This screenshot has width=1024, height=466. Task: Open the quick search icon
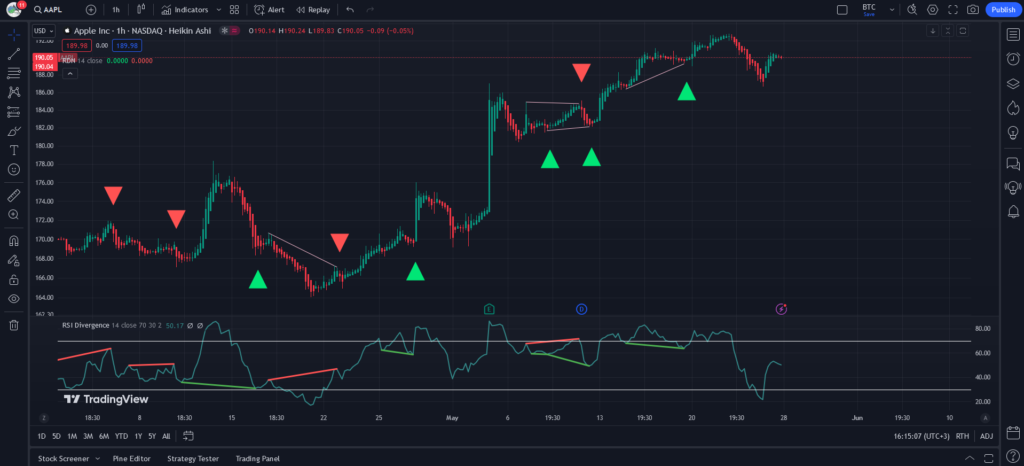(912, 10)
